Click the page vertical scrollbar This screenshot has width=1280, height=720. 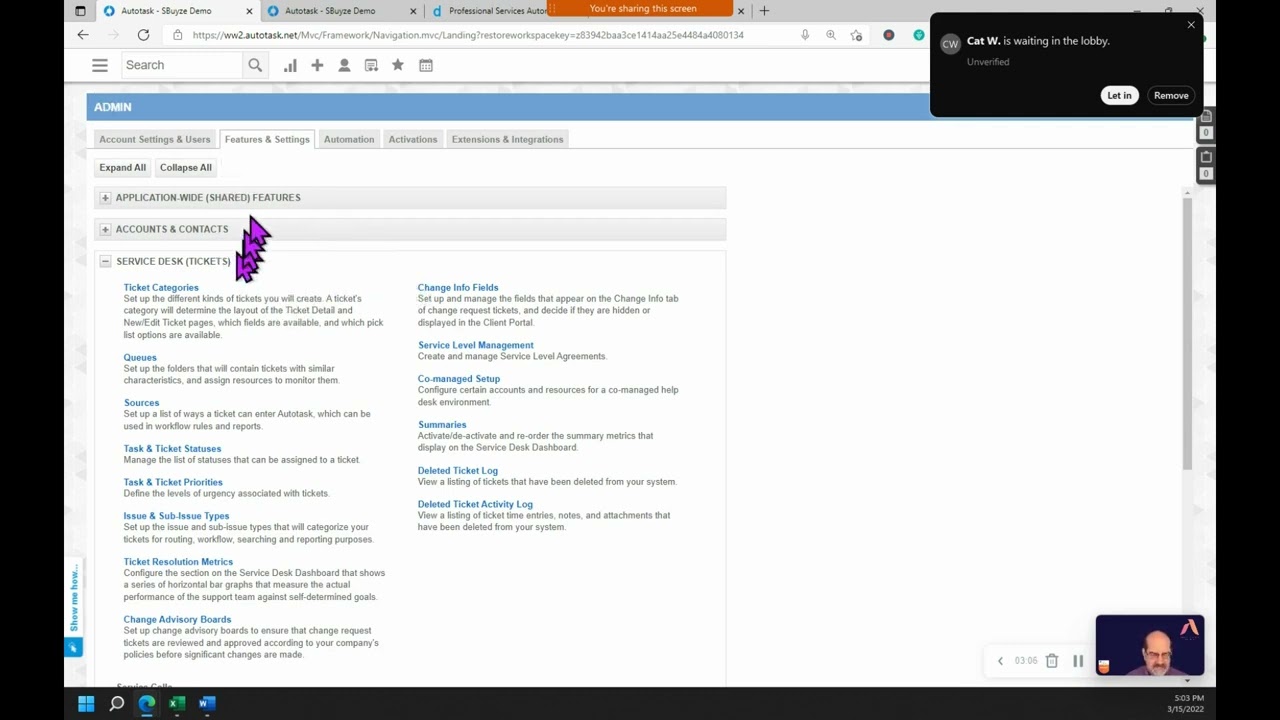(1187, 333)
